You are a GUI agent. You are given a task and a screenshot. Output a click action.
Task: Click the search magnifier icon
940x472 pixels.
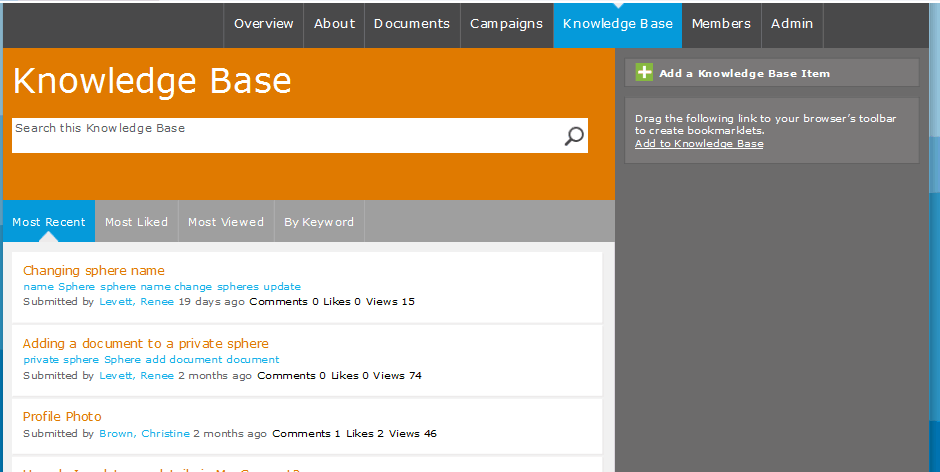pos(574,136)
